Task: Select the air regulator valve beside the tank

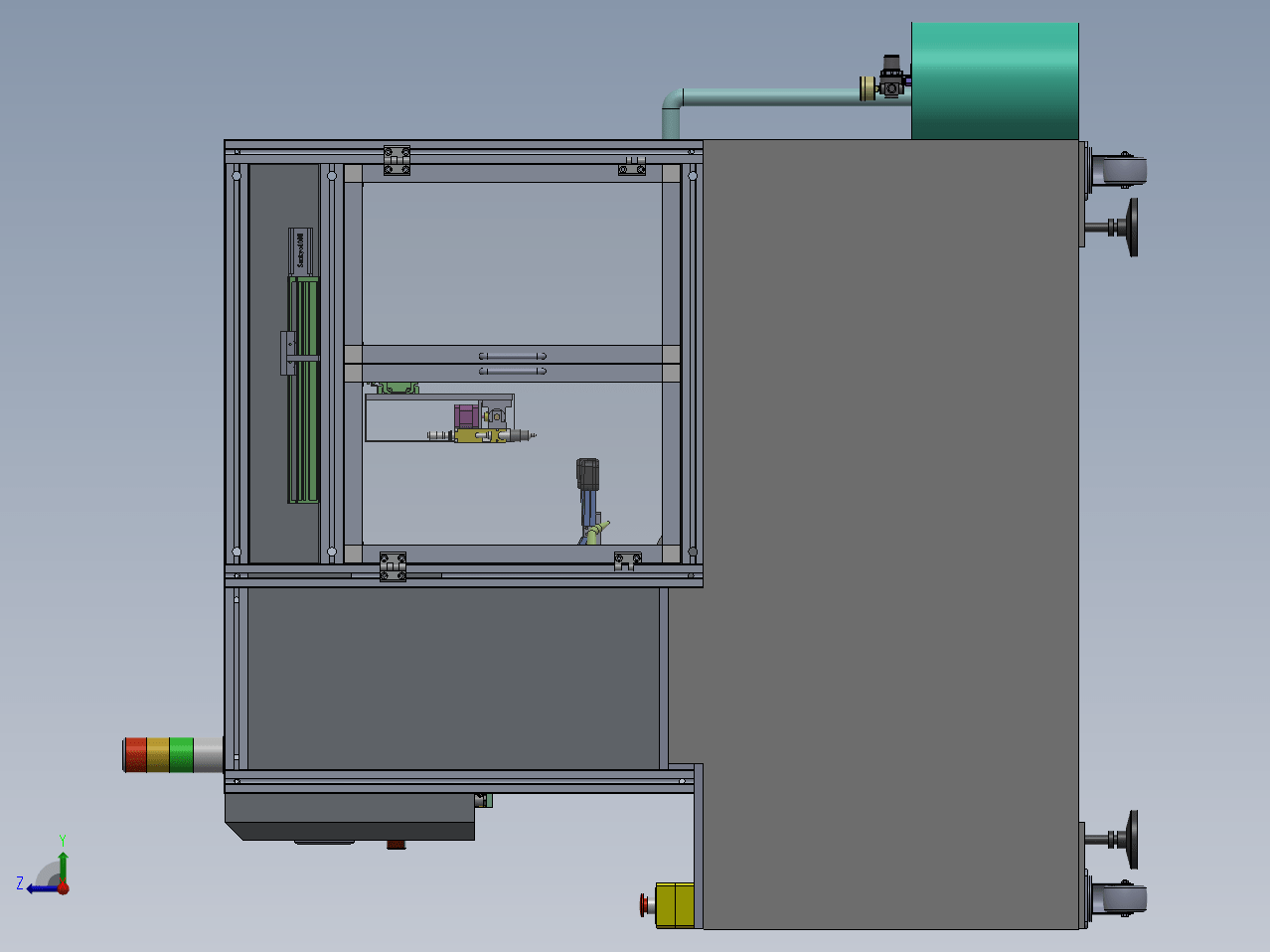Action: click(x=891, y=79)
